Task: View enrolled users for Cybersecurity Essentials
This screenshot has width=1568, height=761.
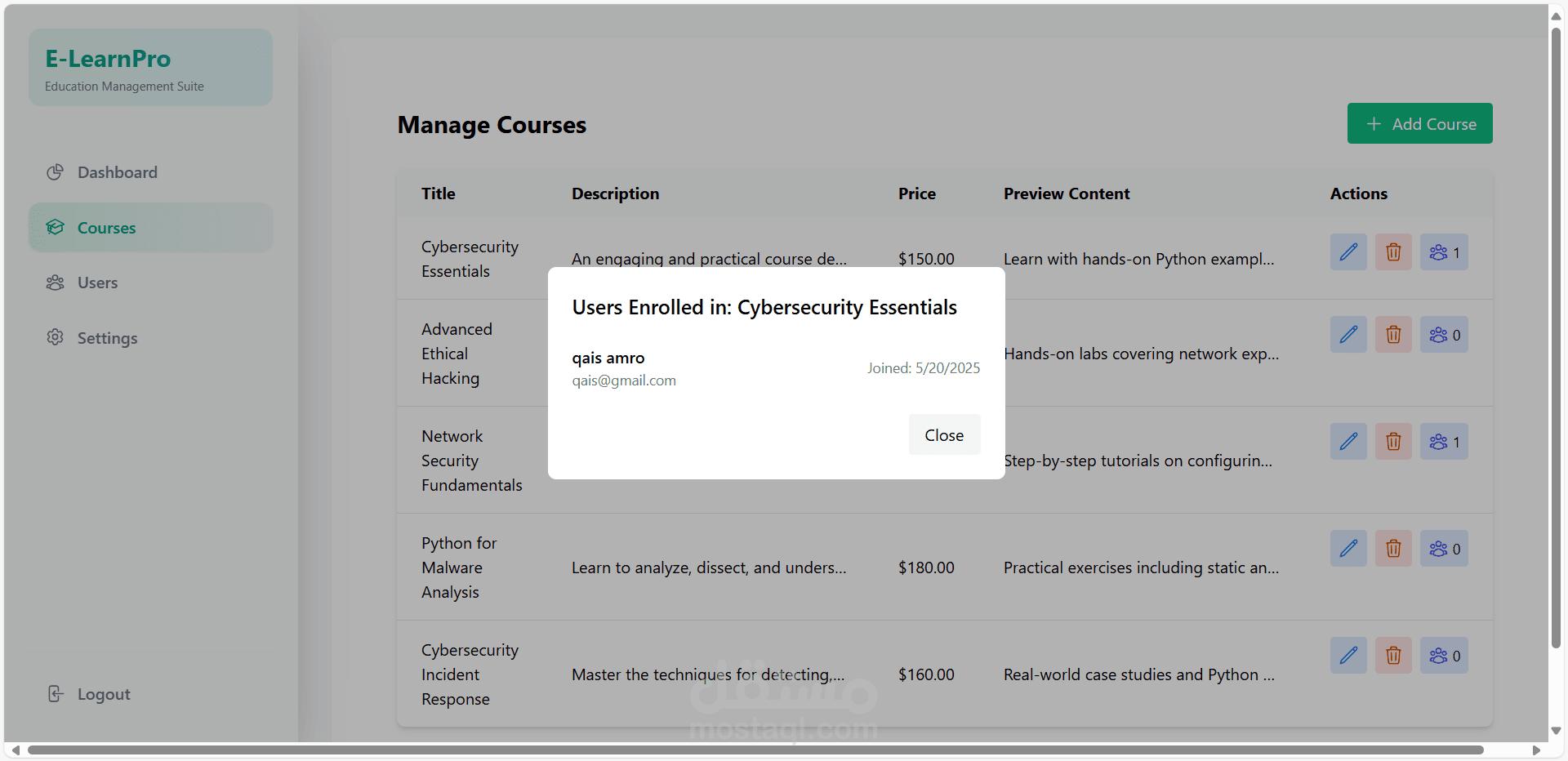Action: pos(1444,252)
